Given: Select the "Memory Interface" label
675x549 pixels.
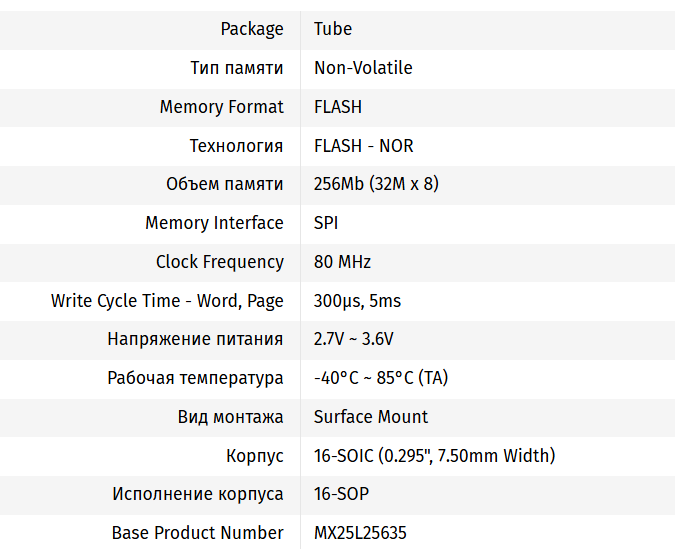Looking at the screenshot, I should pos(214,223).
